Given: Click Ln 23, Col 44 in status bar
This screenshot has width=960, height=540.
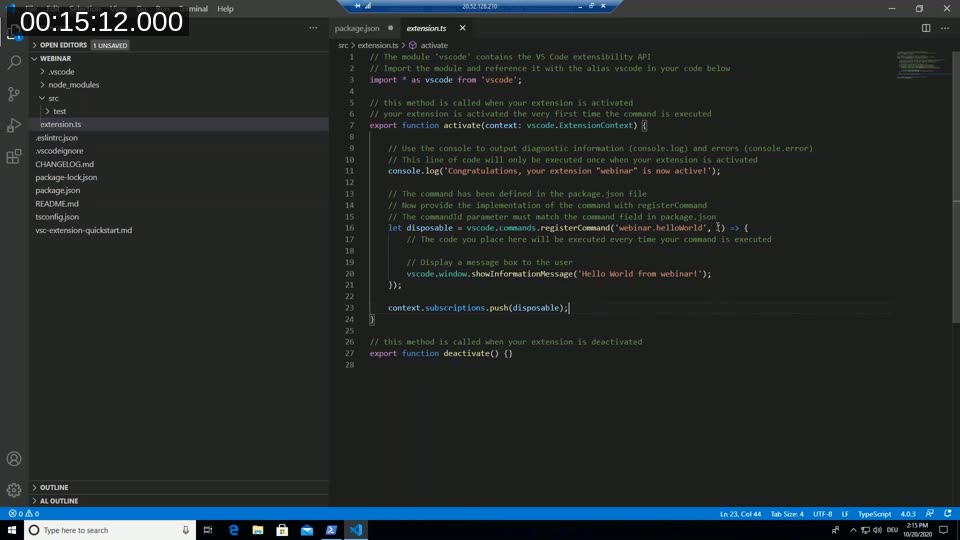Looking at the screenshot, I should [x=740, y=514].
